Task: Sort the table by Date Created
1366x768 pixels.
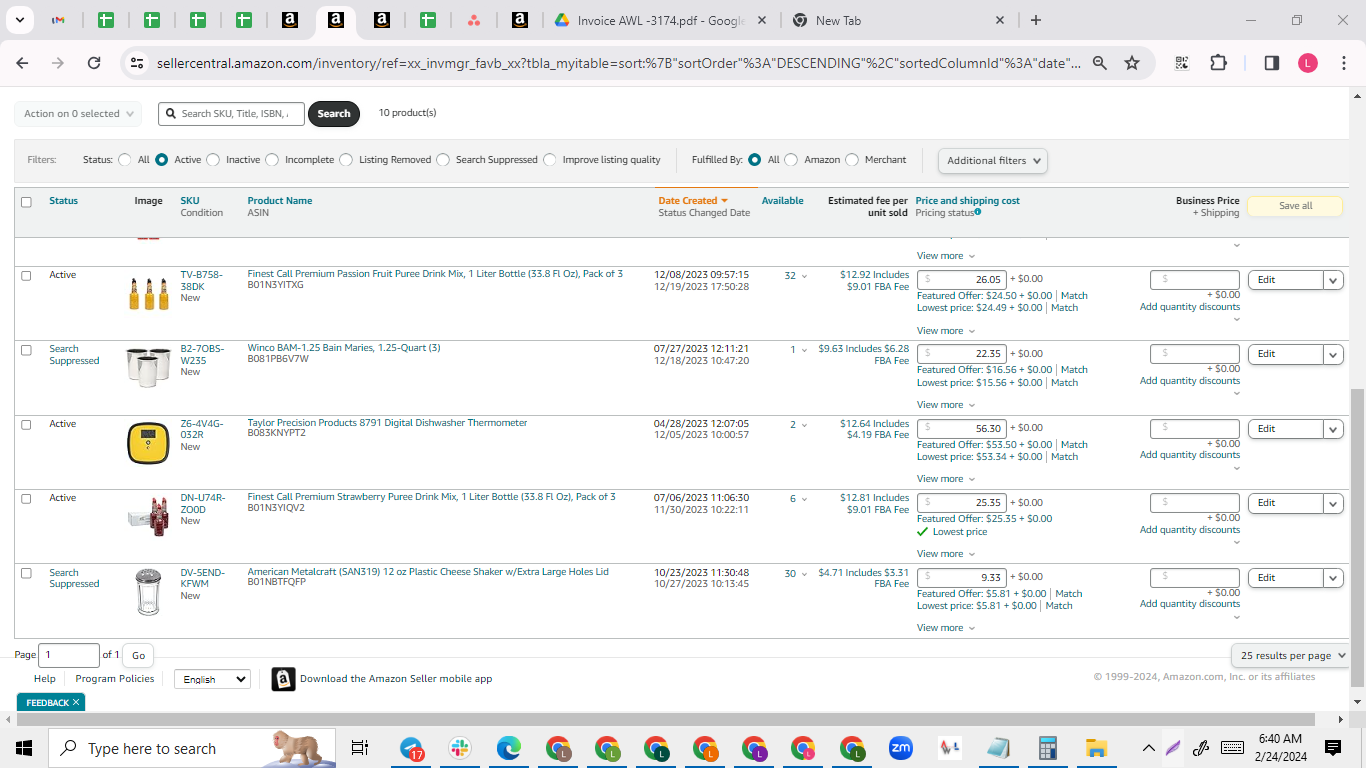Action: coord(692,201)
